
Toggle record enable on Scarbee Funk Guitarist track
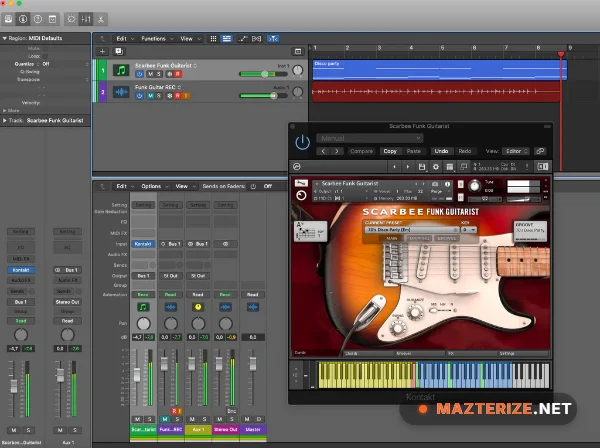pyautogui.click(x=178, y=74)
